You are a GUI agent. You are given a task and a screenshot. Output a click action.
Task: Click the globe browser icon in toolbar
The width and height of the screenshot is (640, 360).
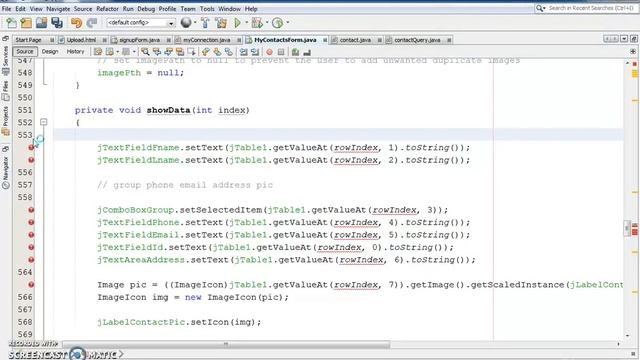coord(186,23)
